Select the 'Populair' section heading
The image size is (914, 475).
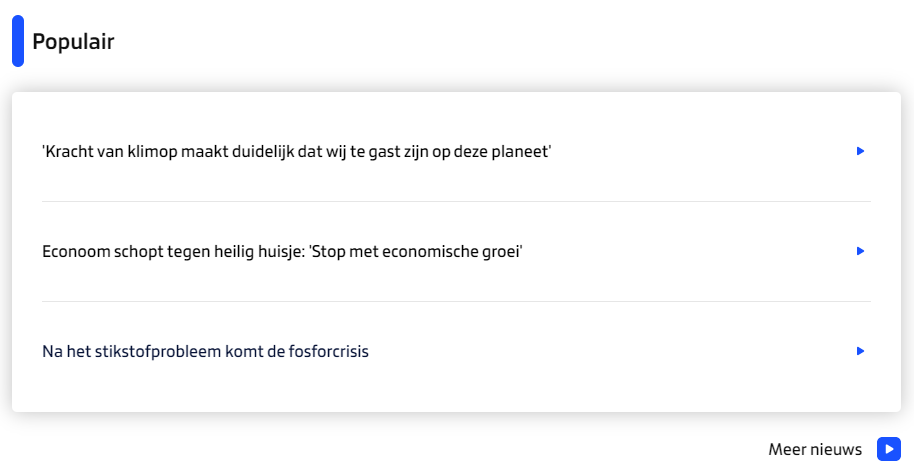click(x=73, y=42)
